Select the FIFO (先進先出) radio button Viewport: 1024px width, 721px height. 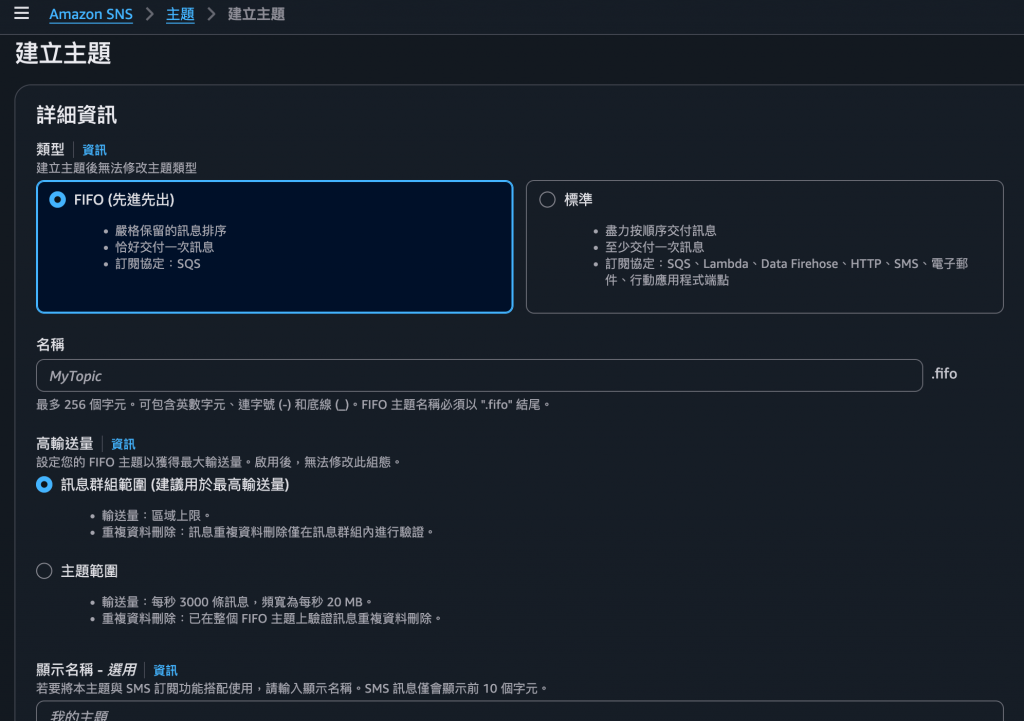click(57, 200)
